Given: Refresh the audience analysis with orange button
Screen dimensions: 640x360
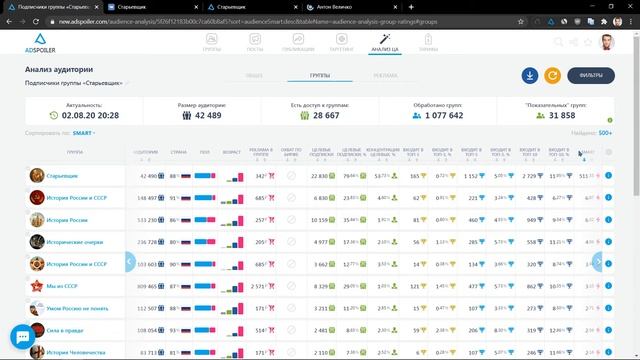Looking at the screenshot, I should [x=552, y=76].
